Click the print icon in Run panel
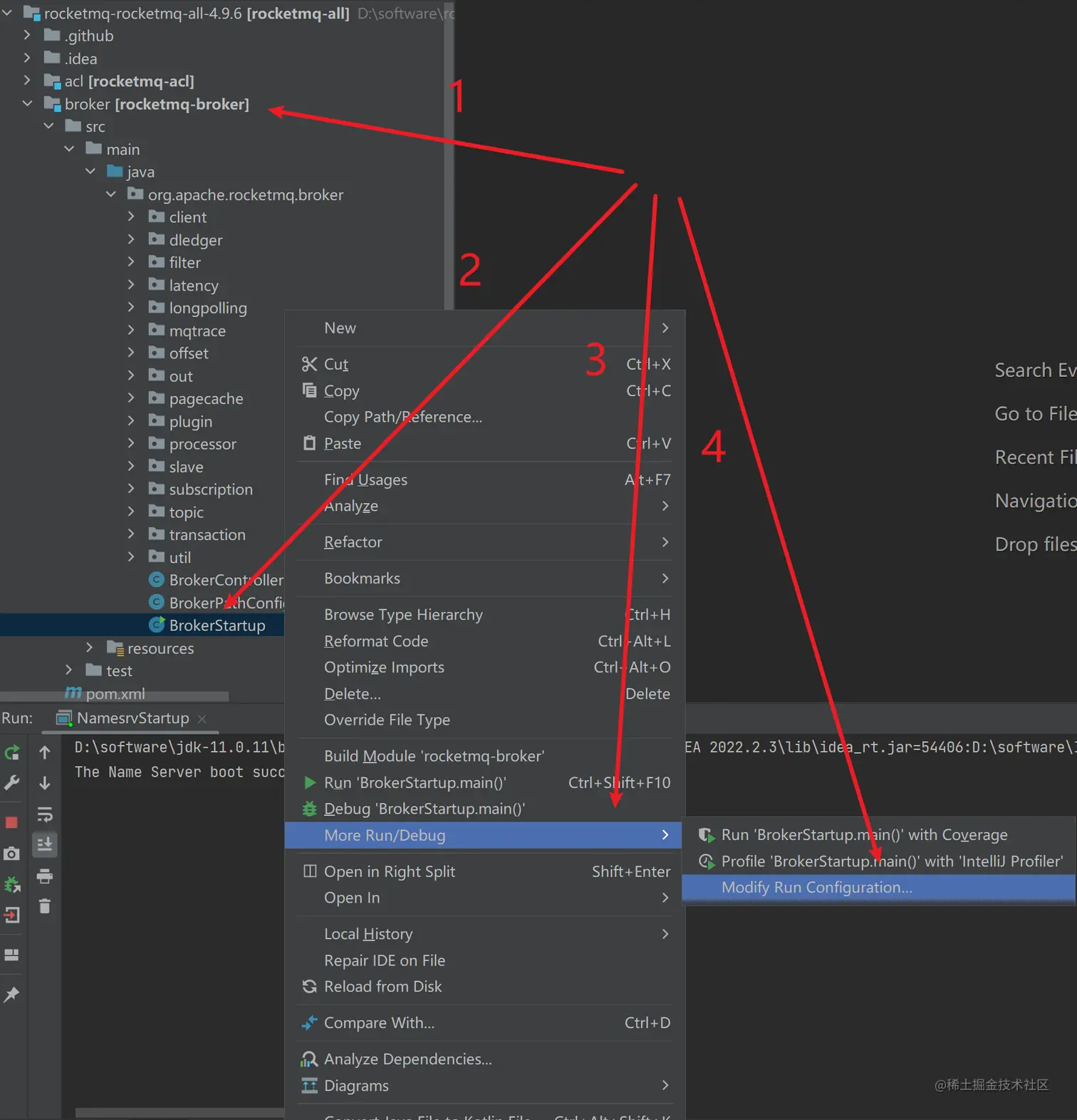Viewport: 1077px width, 1120px height. pyautogui.click(x=44, y=876)
